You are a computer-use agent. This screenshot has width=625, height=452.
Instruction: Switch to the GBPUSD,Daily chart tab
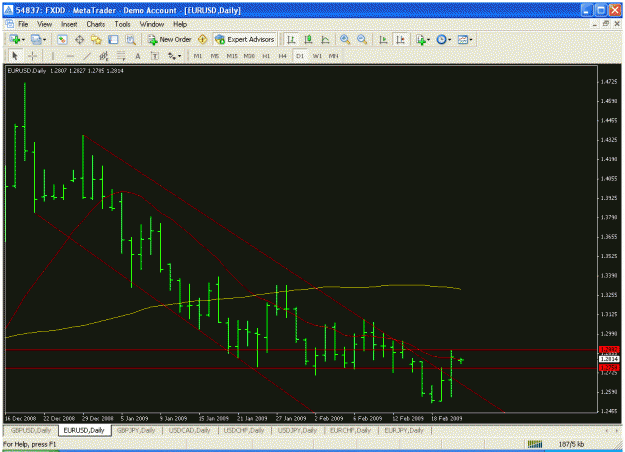[x=31, y=430]
